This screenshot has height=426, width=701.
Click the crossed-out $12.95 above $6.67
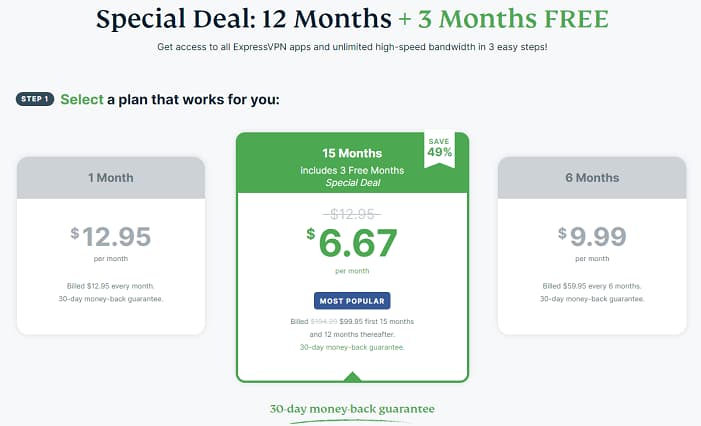(352, 213)
